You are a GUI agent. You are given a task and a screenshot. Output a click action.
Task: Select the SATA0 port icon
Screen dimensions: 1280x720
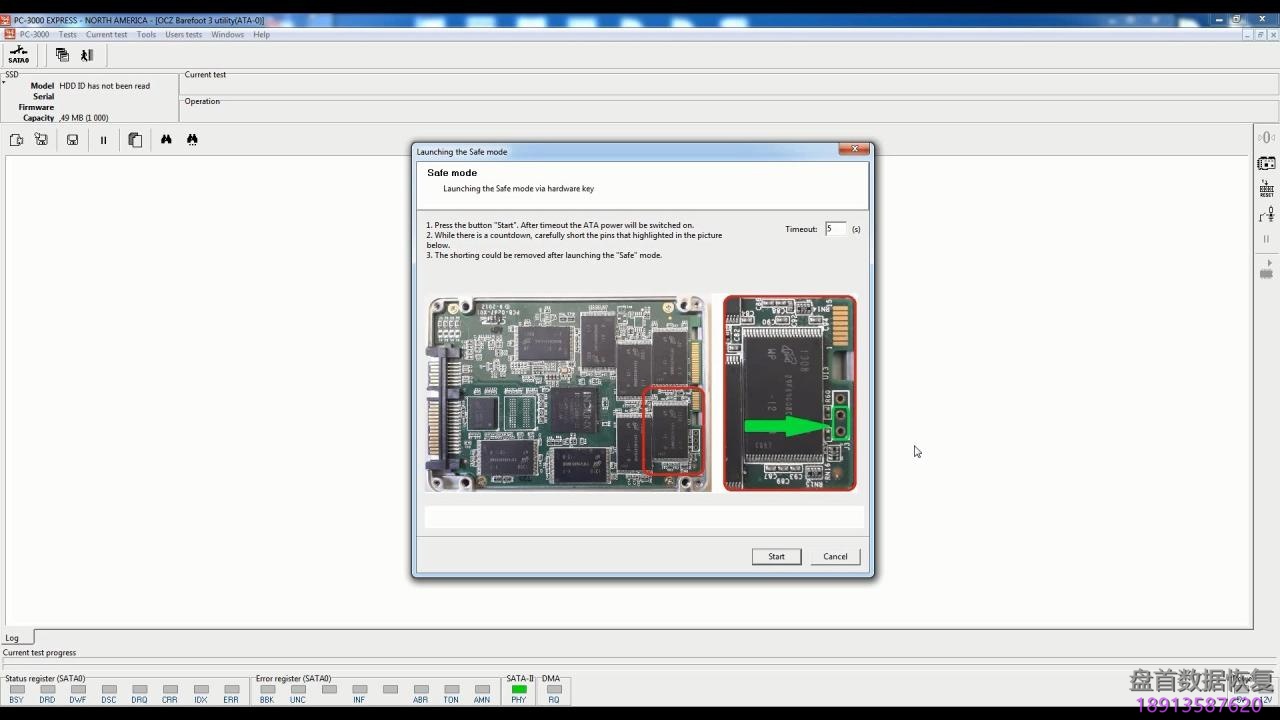click(x=18, y=55)
